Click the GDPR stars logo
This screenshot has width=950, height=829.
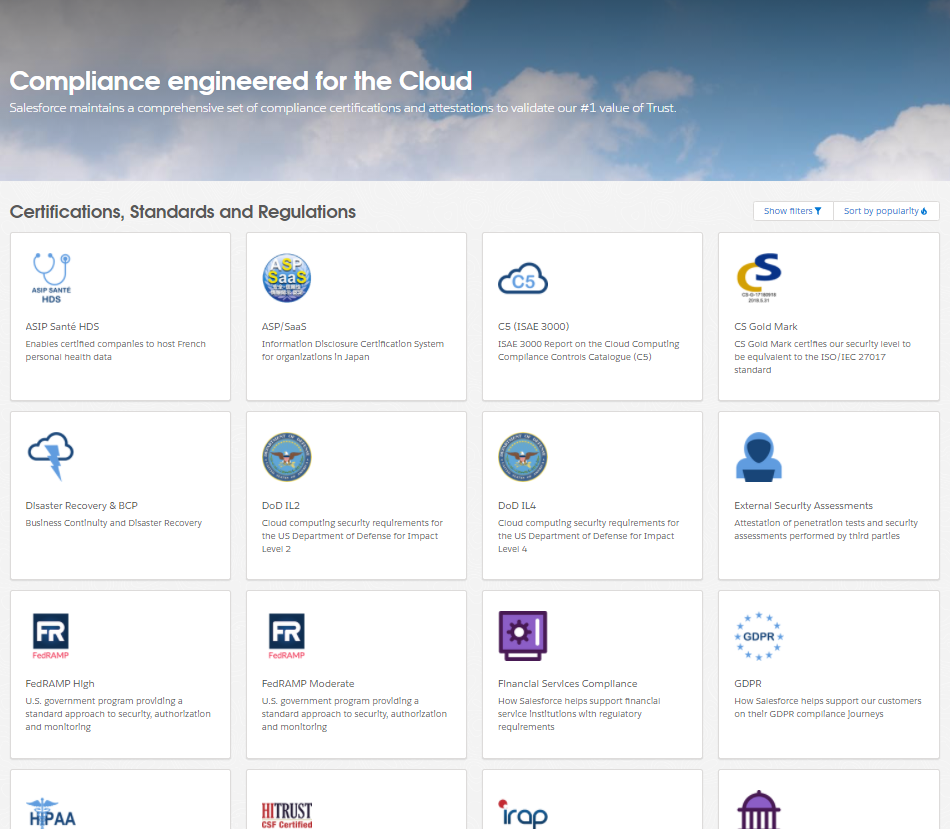pyautogui.click(x=759, y=636)
